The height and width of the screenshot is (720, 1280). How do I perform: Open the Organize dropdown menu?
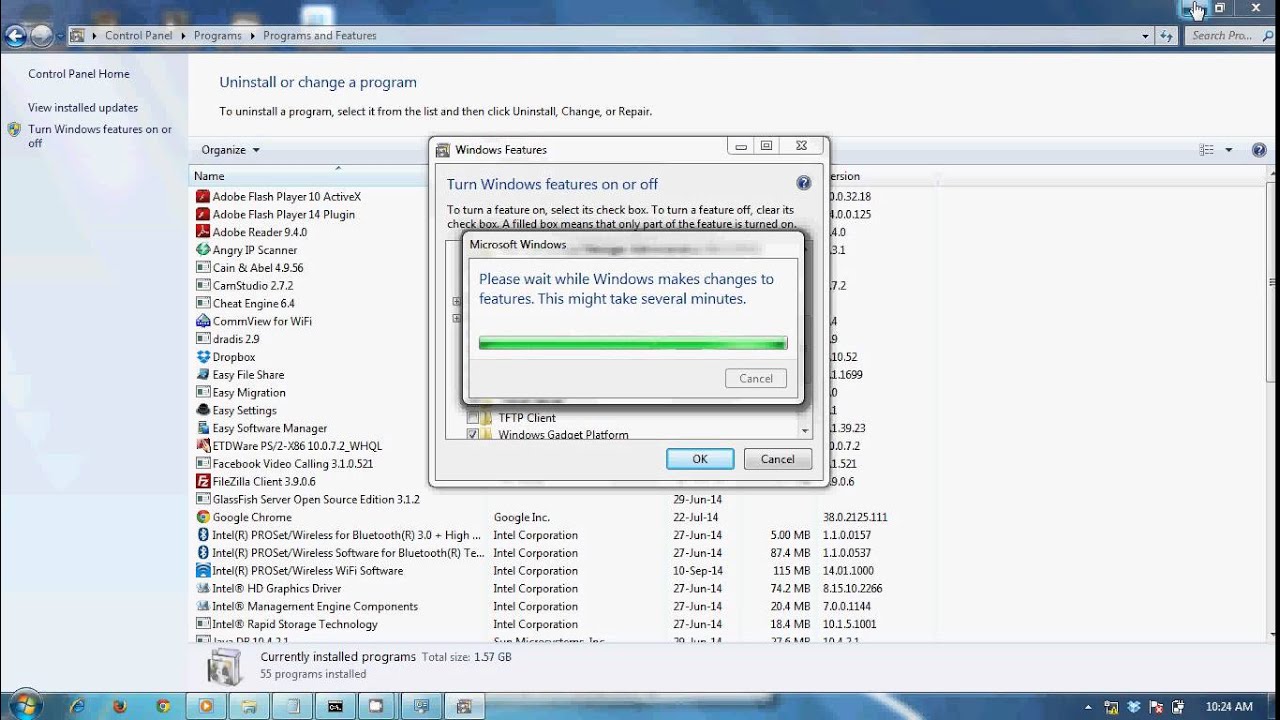click(230, 150)
